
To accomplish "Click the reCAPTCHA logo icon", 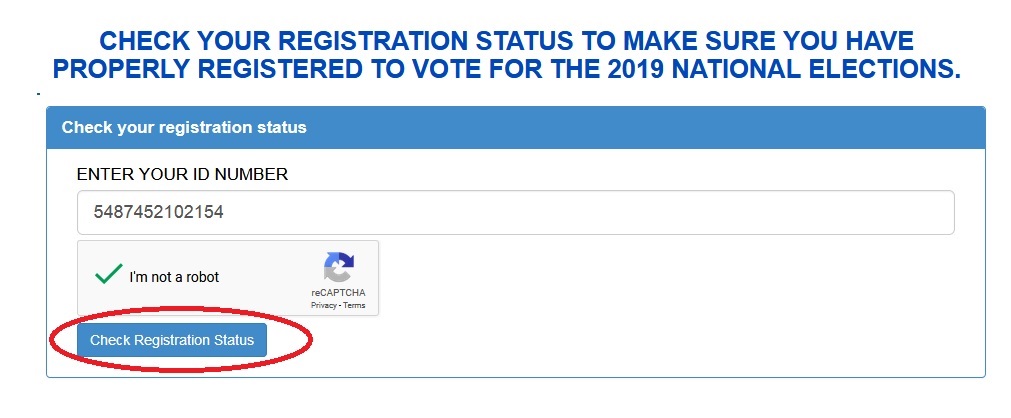I will pos(338,267).
